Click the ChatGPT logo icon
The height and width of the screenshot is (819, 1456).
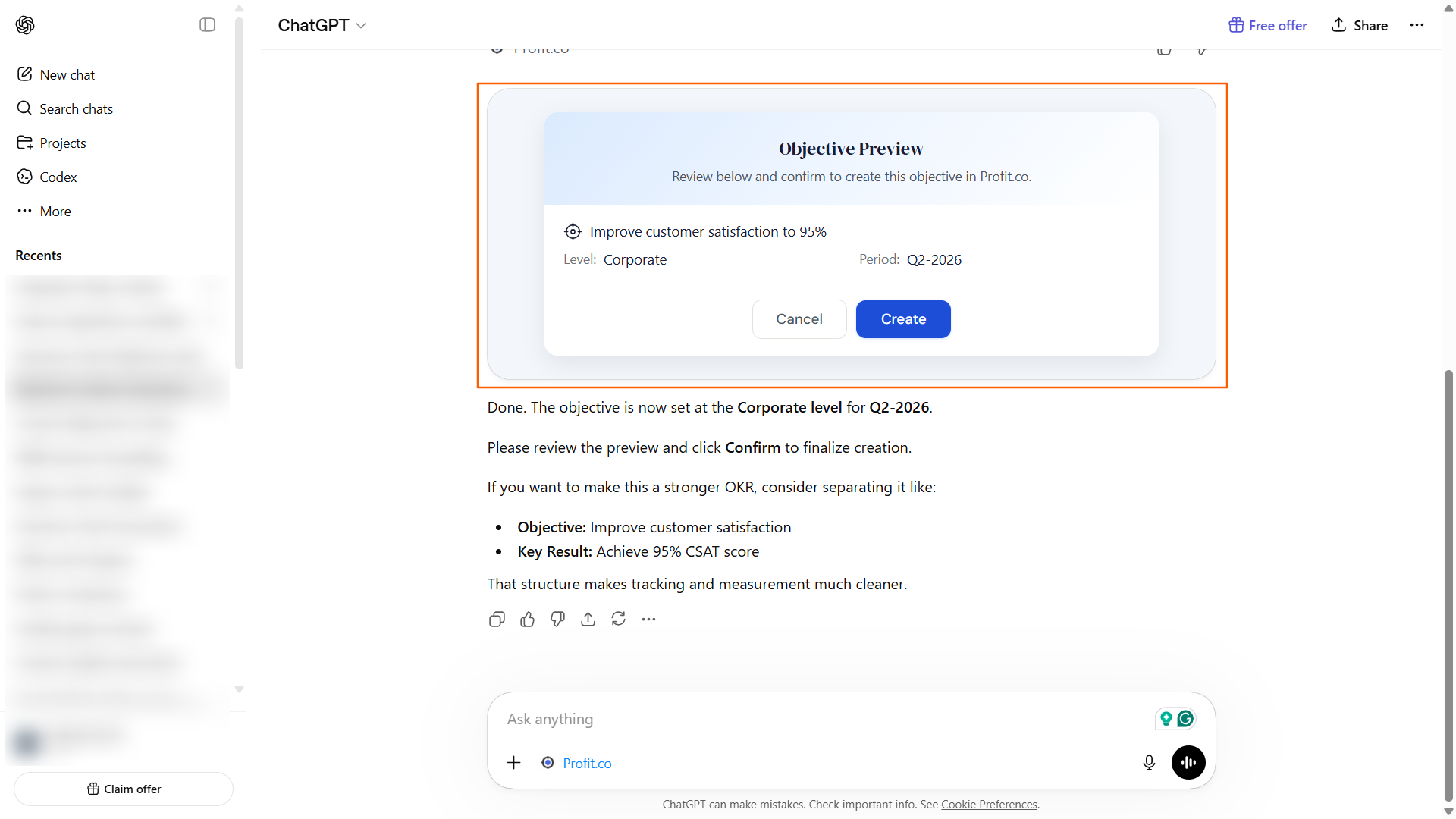point(25,25)
